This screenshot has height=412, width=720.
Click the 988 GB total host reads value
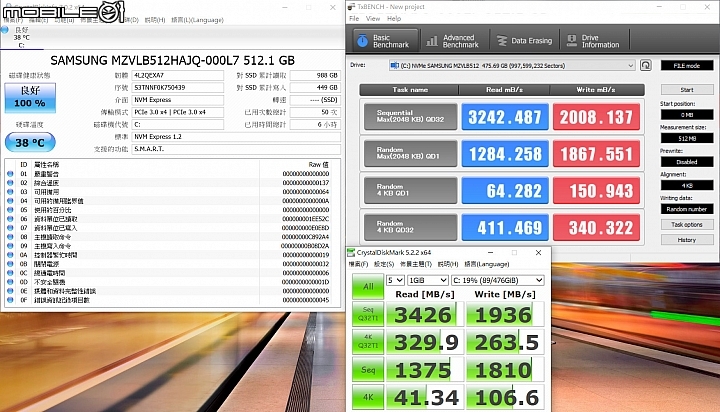(x=315, y=75)
